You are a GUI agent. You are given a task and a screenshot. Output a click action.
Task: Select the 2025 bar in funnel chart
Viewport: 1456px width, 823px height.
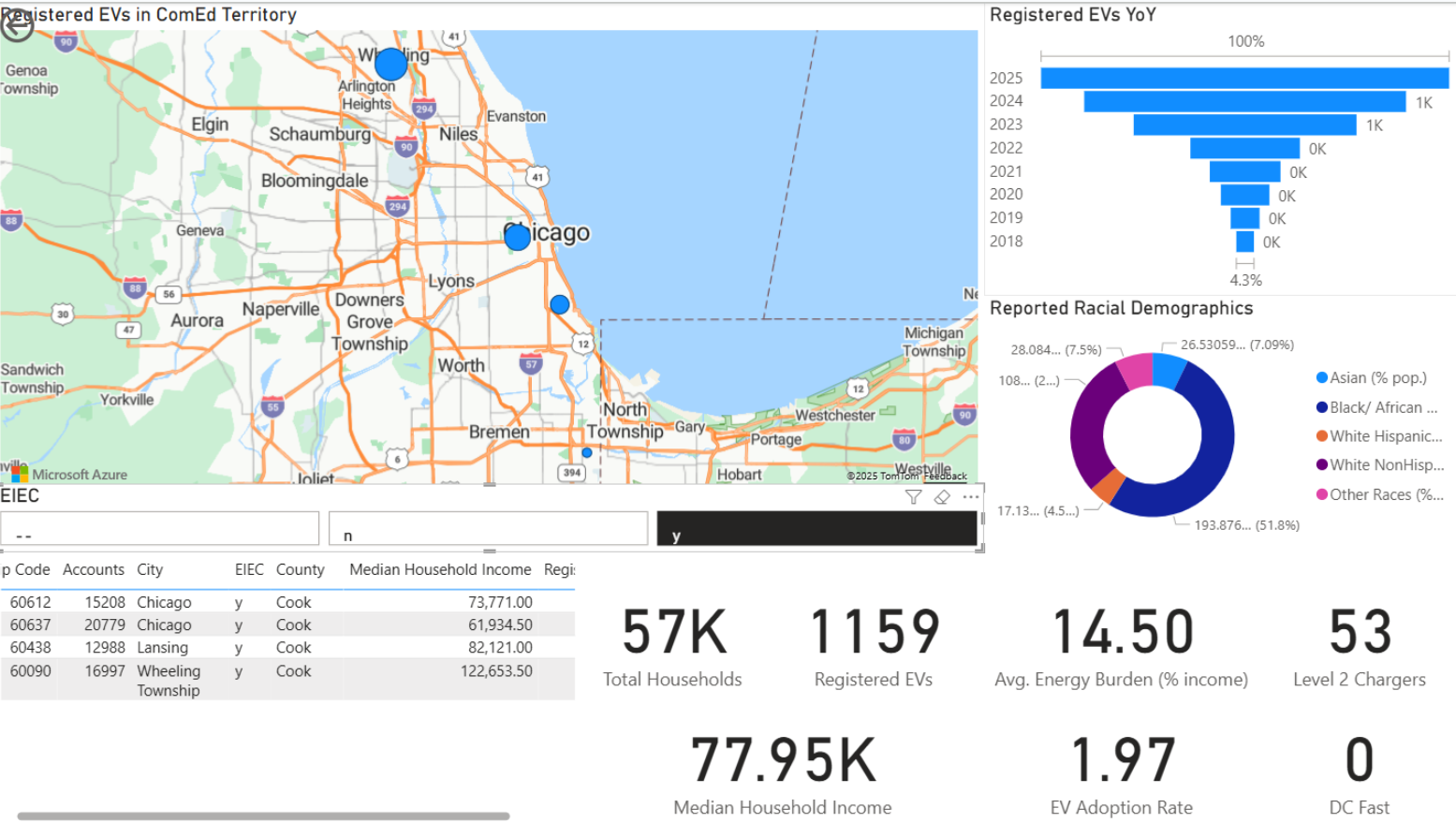click(x=1244, y=78)
